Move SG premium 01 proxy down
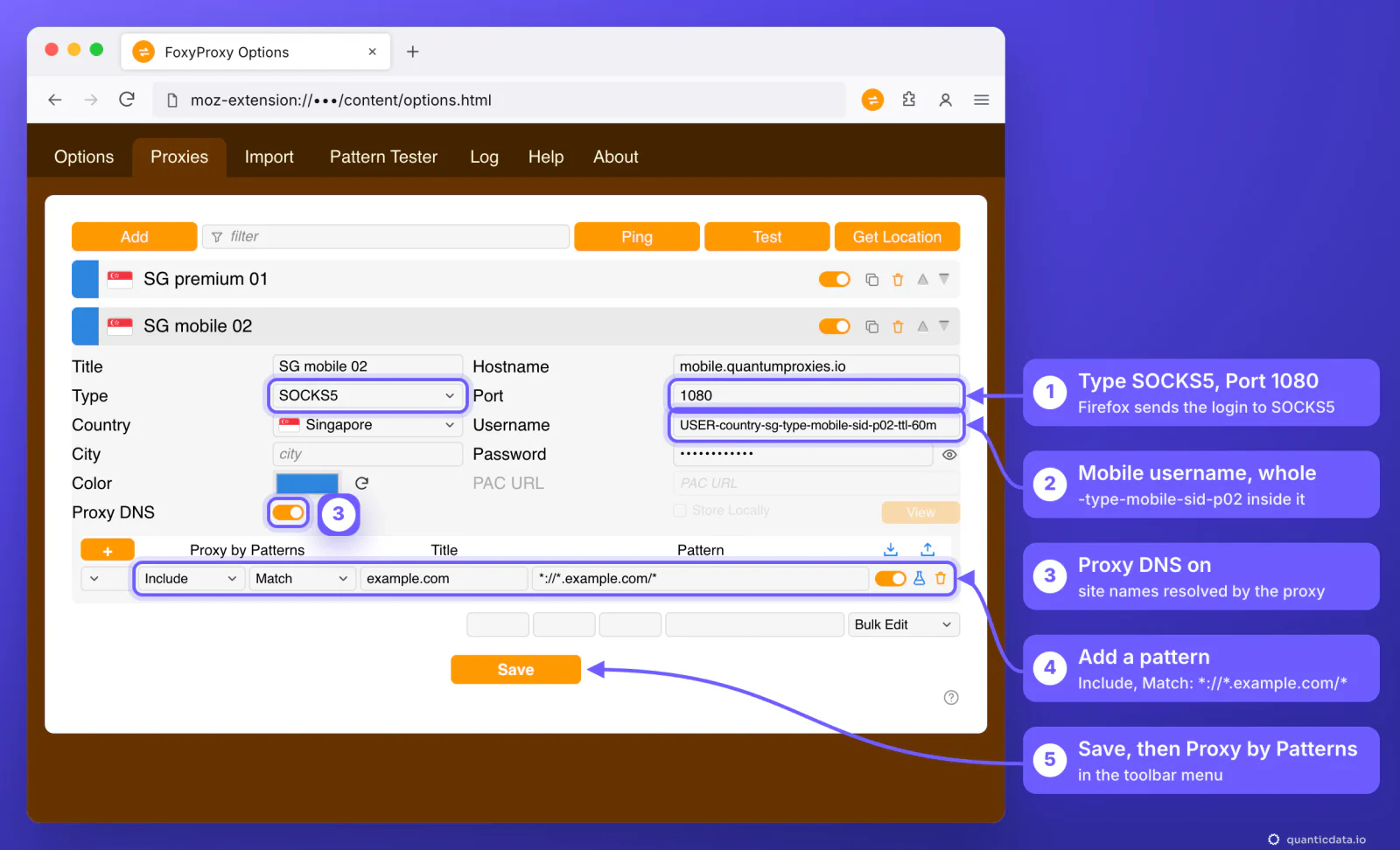Image resolution: width=1400 pixels, height=850 pixels. 944,279
